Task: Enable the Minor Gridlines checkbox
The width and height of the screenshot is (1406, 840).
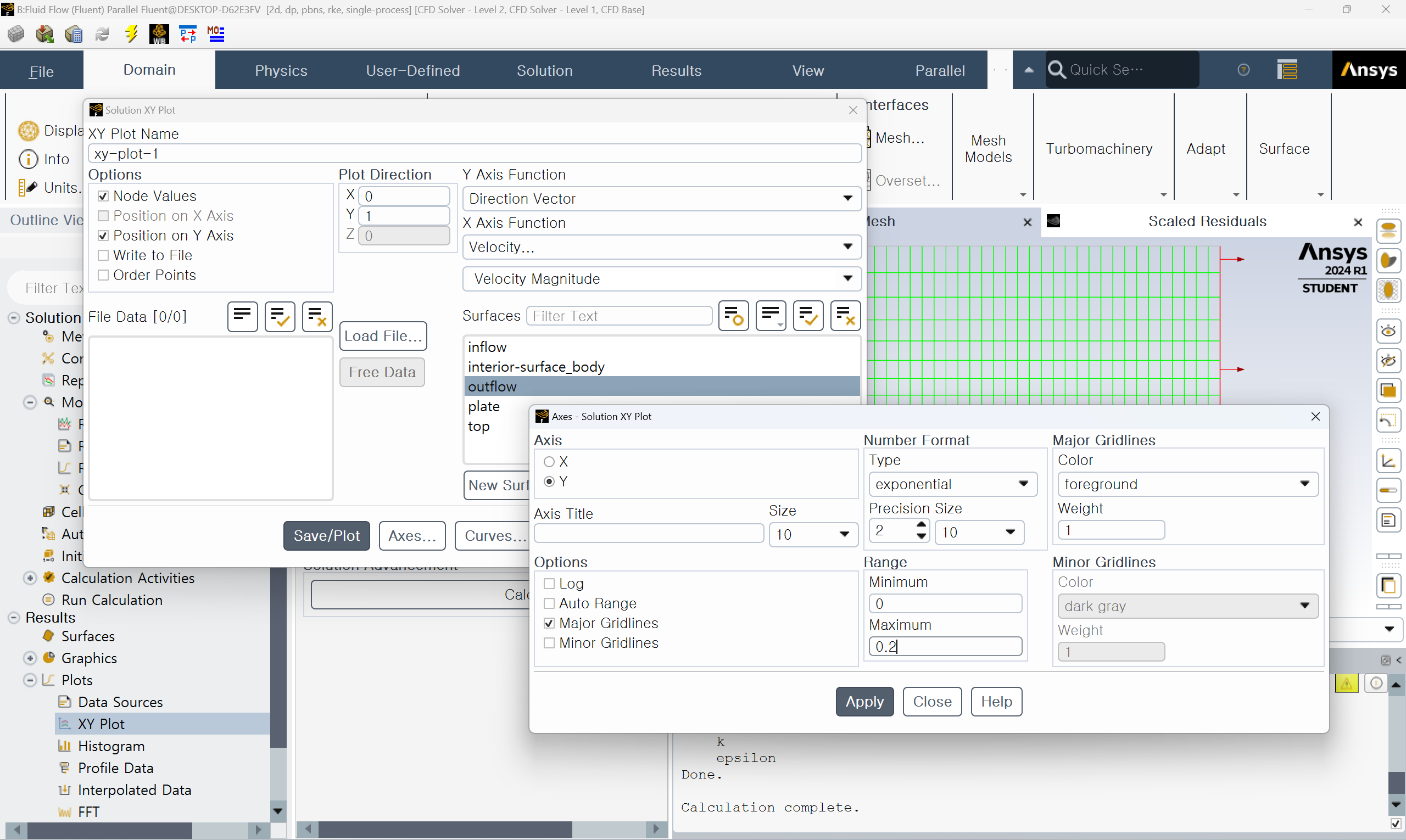Action: click(549, 642)
